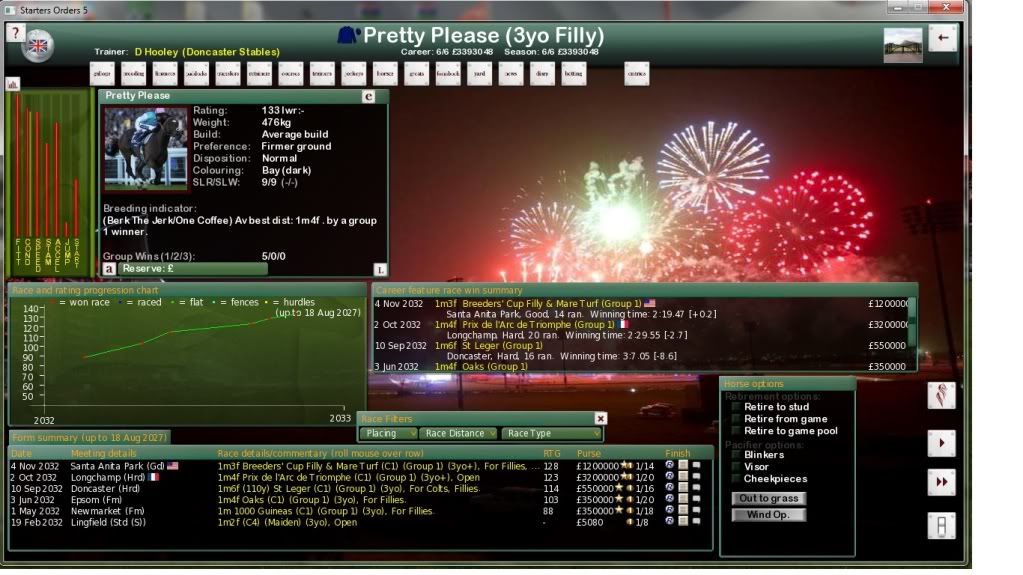Viewport: 1023px width, 575px height.
Task: Click the Out to grass button
Action: [769, 498]
